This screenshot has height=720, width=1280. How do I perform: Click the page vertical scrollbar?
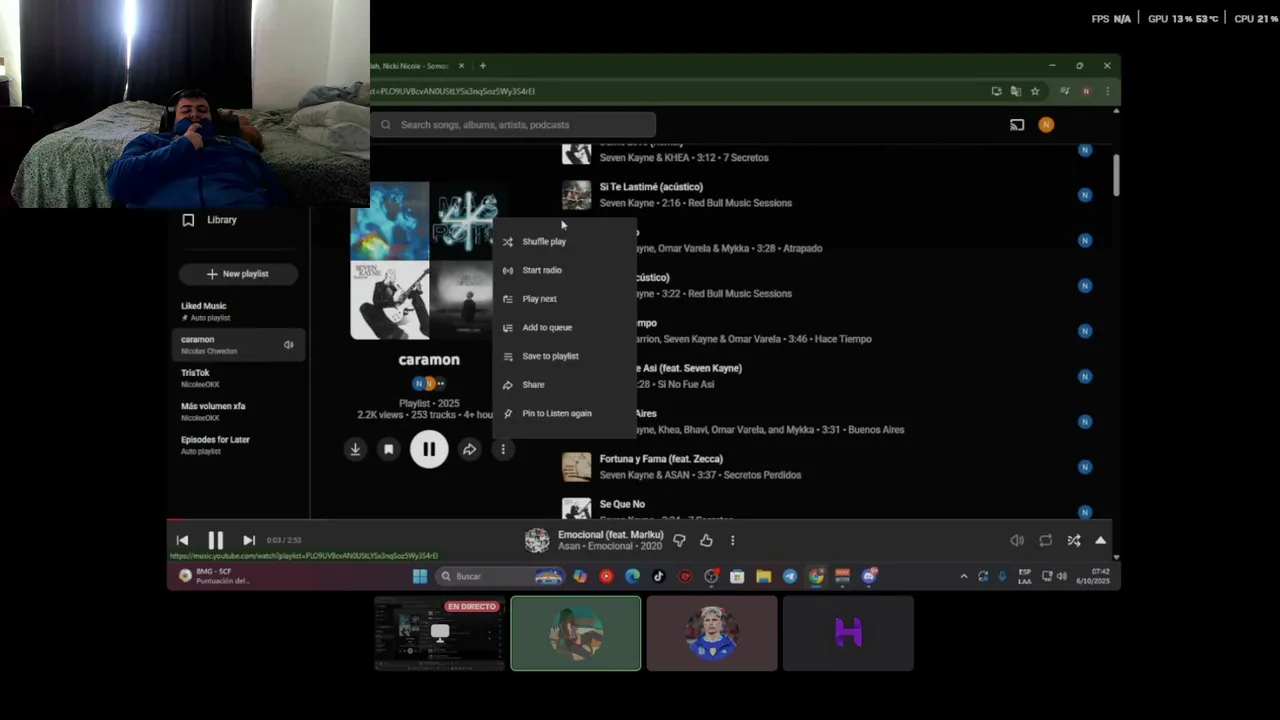[1116, 175]
